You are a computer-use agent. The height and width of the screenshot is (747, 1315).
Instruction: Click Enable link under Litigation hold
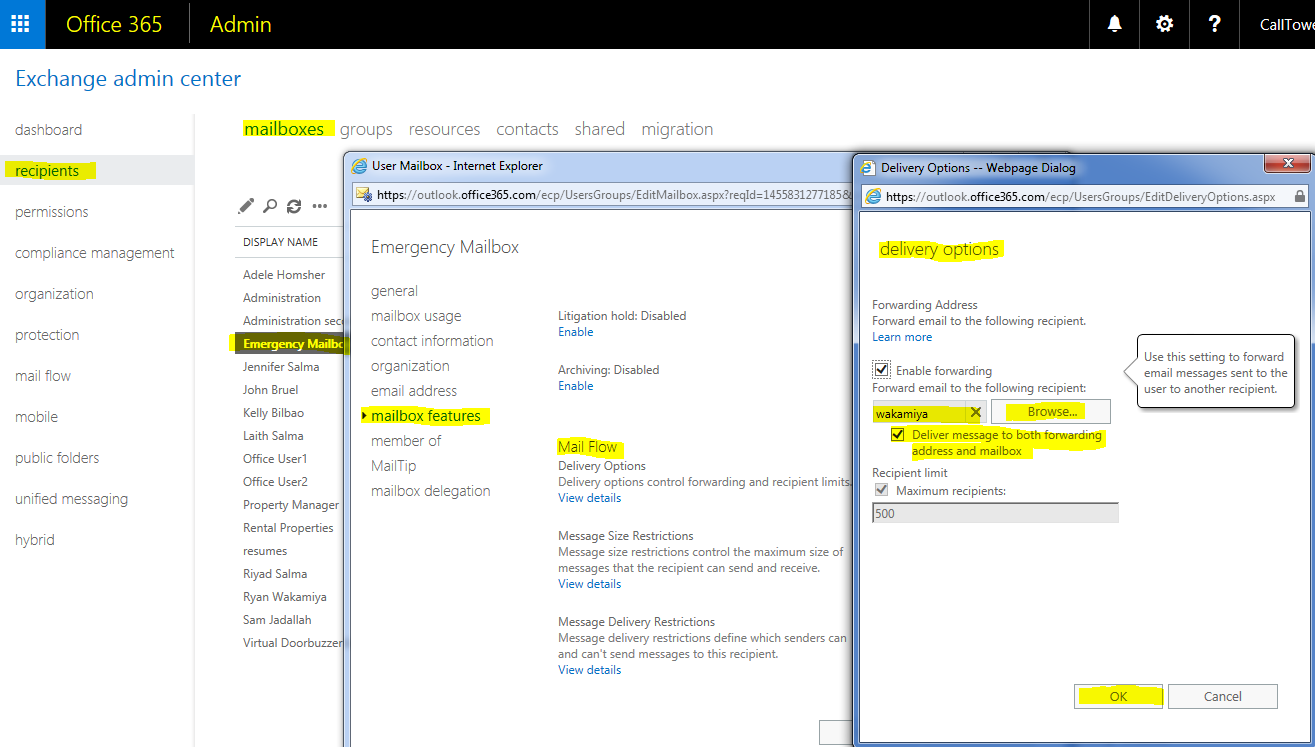tap(576, 332)
